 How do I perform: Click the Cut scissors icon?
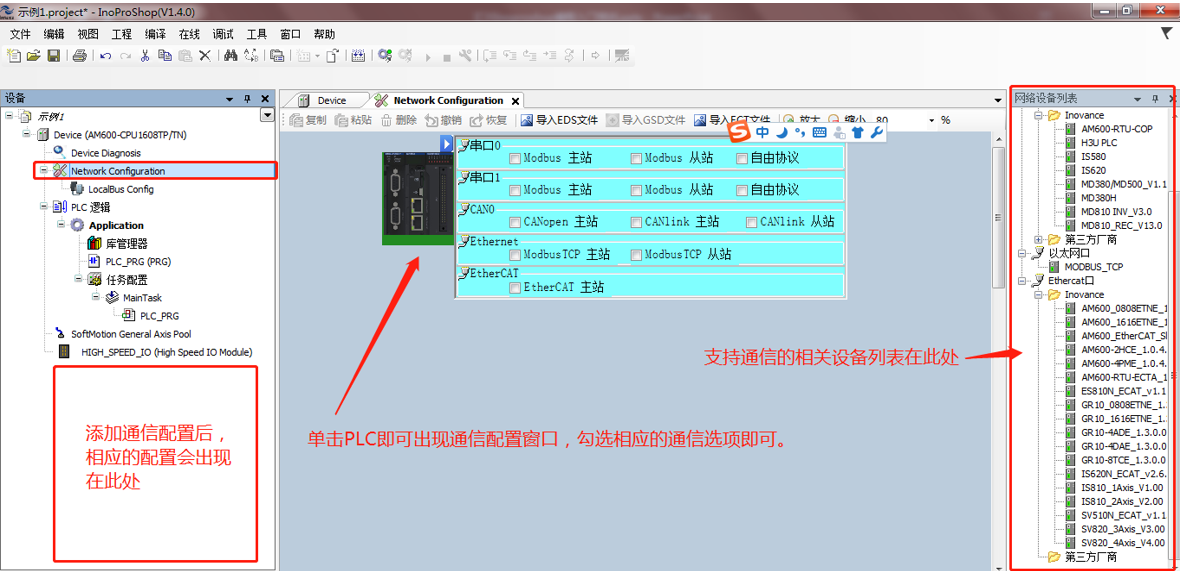pyautogui.click(x=145, y=56)
